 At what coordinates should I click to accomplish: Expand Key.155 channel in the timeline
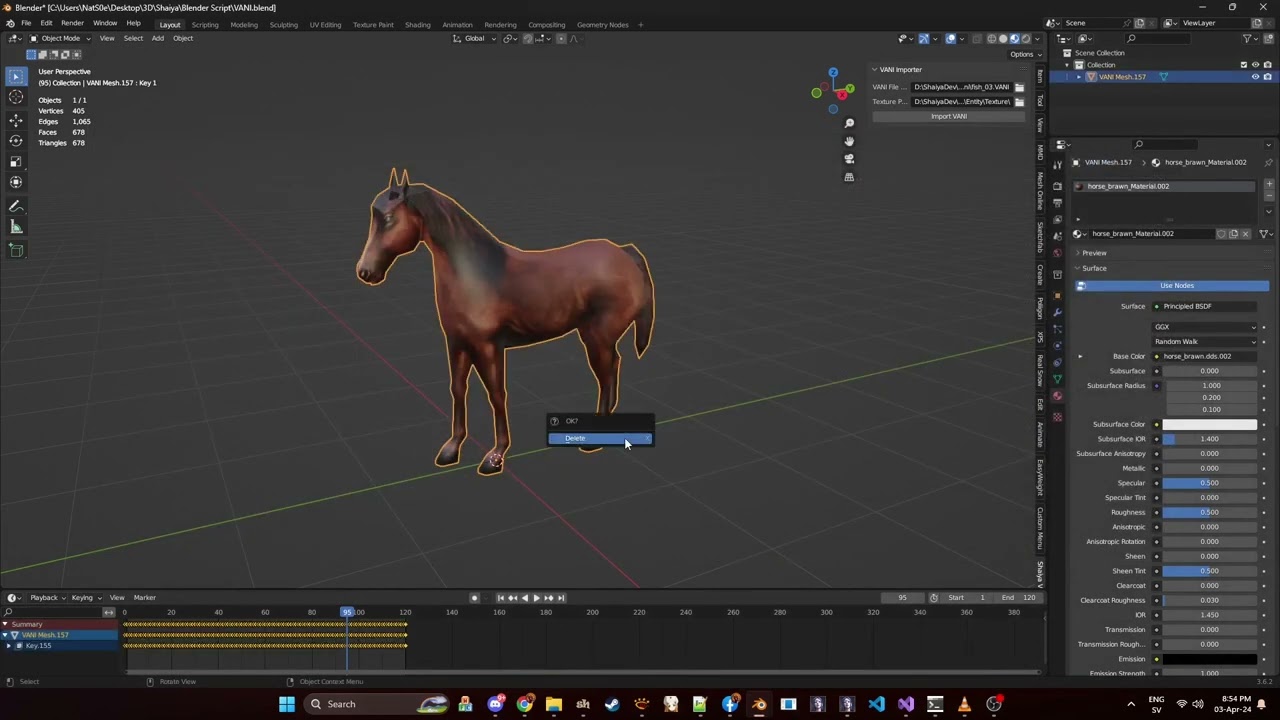click(8, 646)
